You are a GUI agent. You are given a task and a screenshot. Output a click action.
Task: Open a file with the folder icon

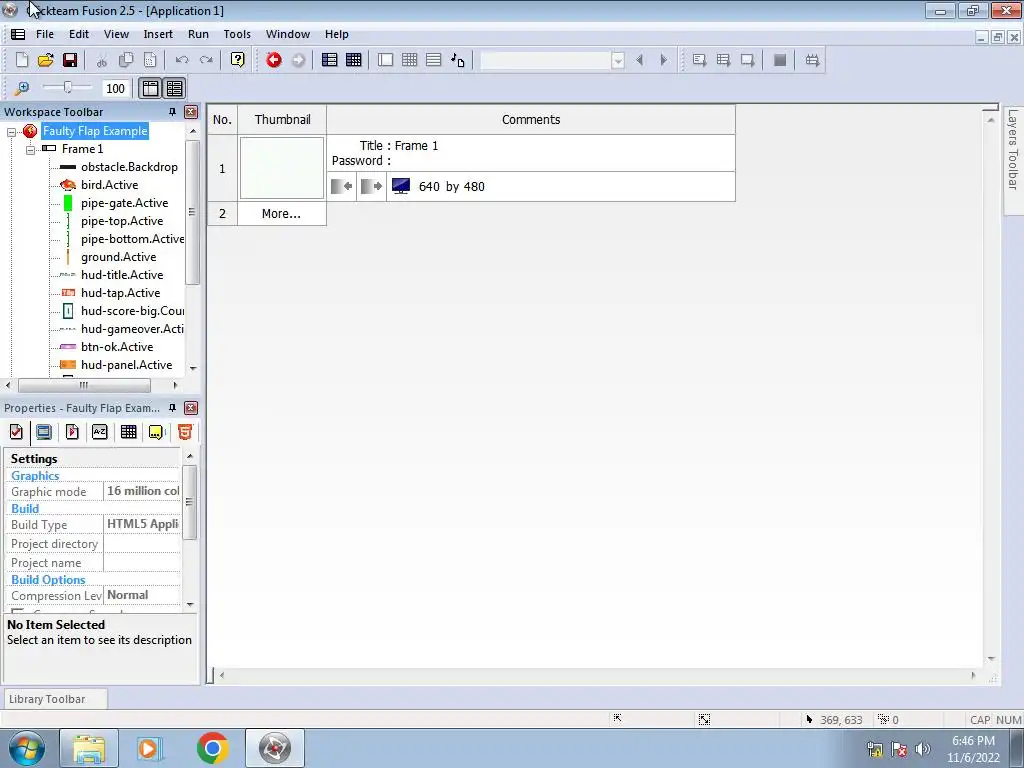46,60
